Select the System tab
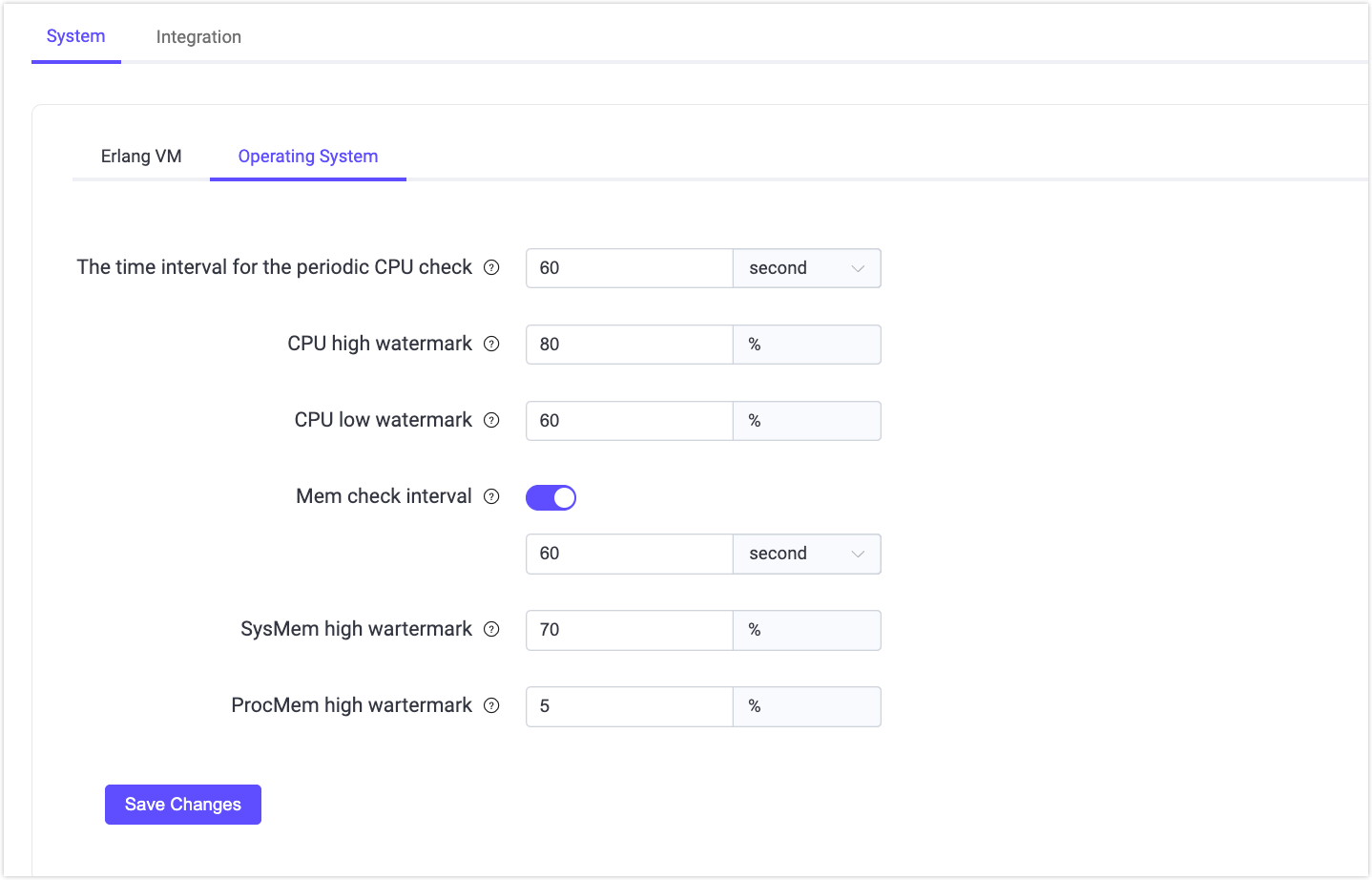This screenshot has height=880, width=1372. (76, 36)
